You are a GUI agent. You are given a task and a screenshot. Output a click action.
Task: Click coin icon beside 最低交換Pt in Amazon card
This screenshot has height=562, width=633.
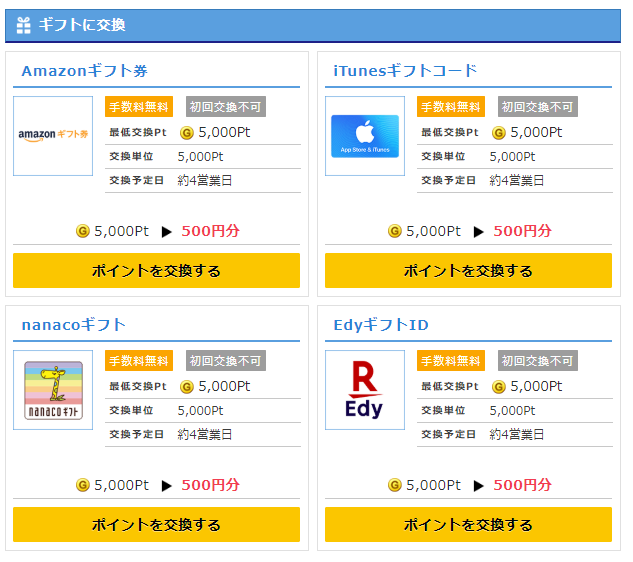click(187, 133)
